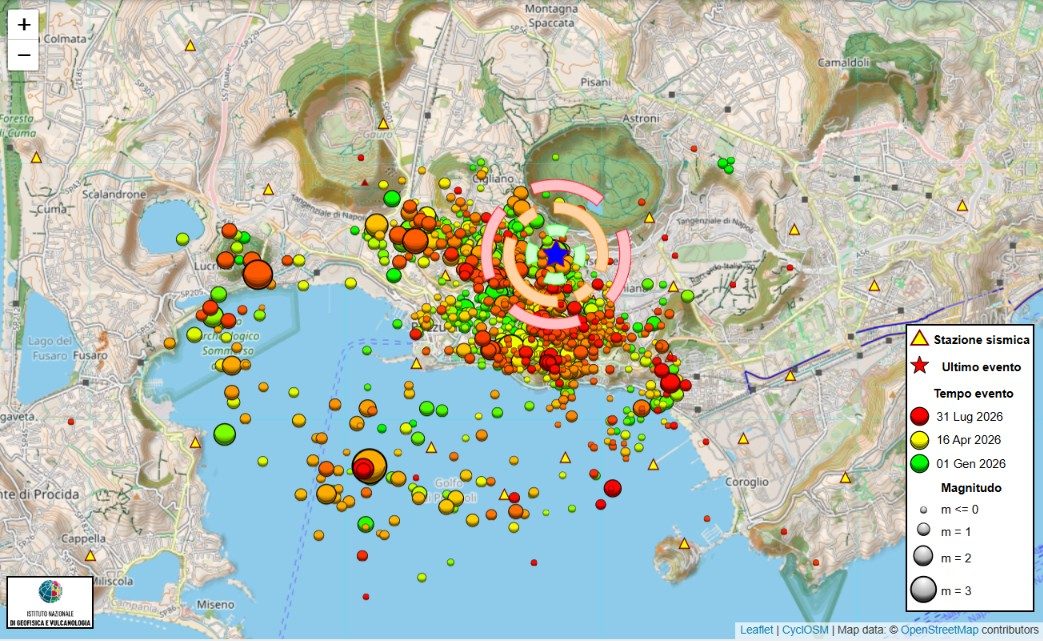
Task: Click the m <= 0 magnitude legend circle
Action: [x=923, y=511]
